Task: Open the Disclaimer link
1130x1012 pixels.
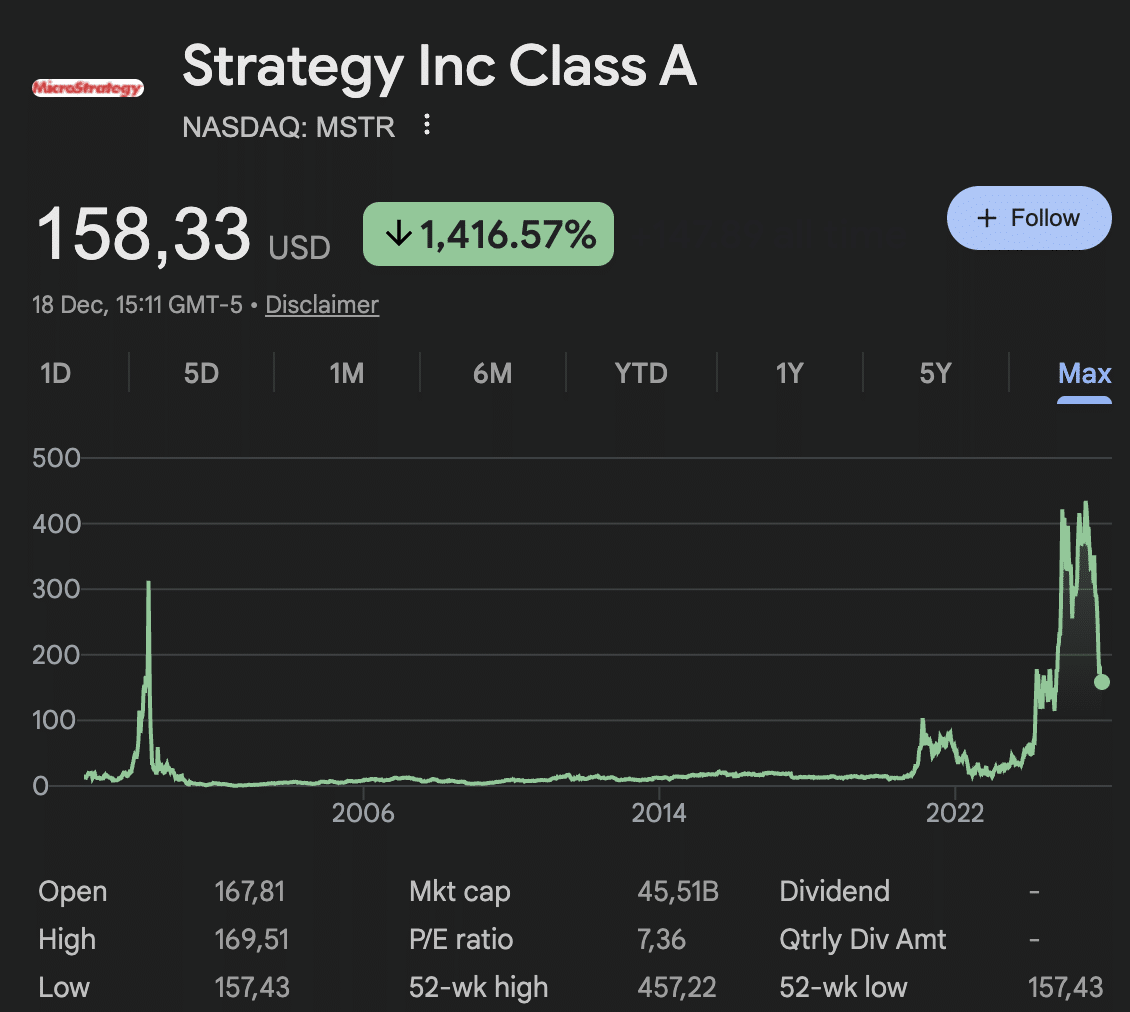Action: point(322,304)
